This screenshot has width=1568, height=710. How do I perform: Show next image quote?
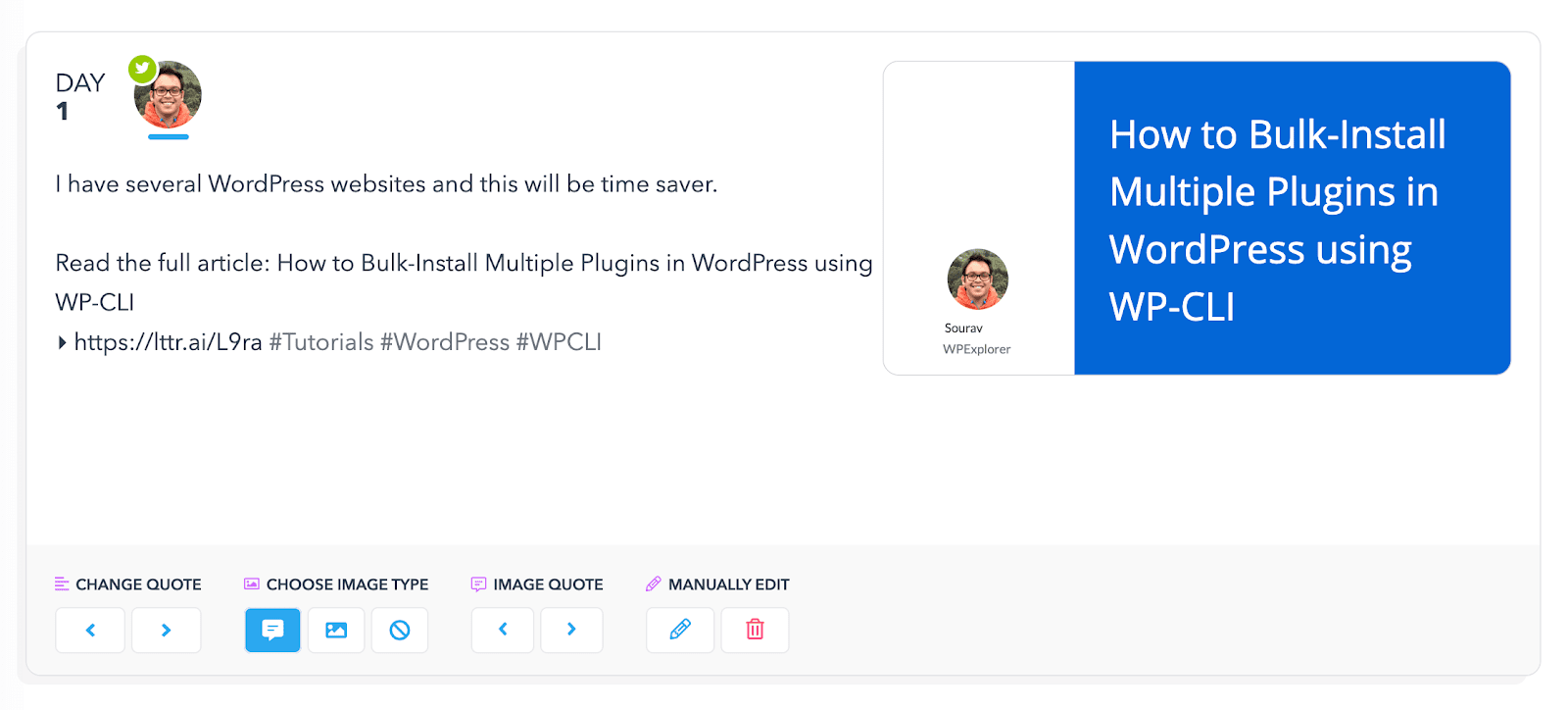pos(571,630)
